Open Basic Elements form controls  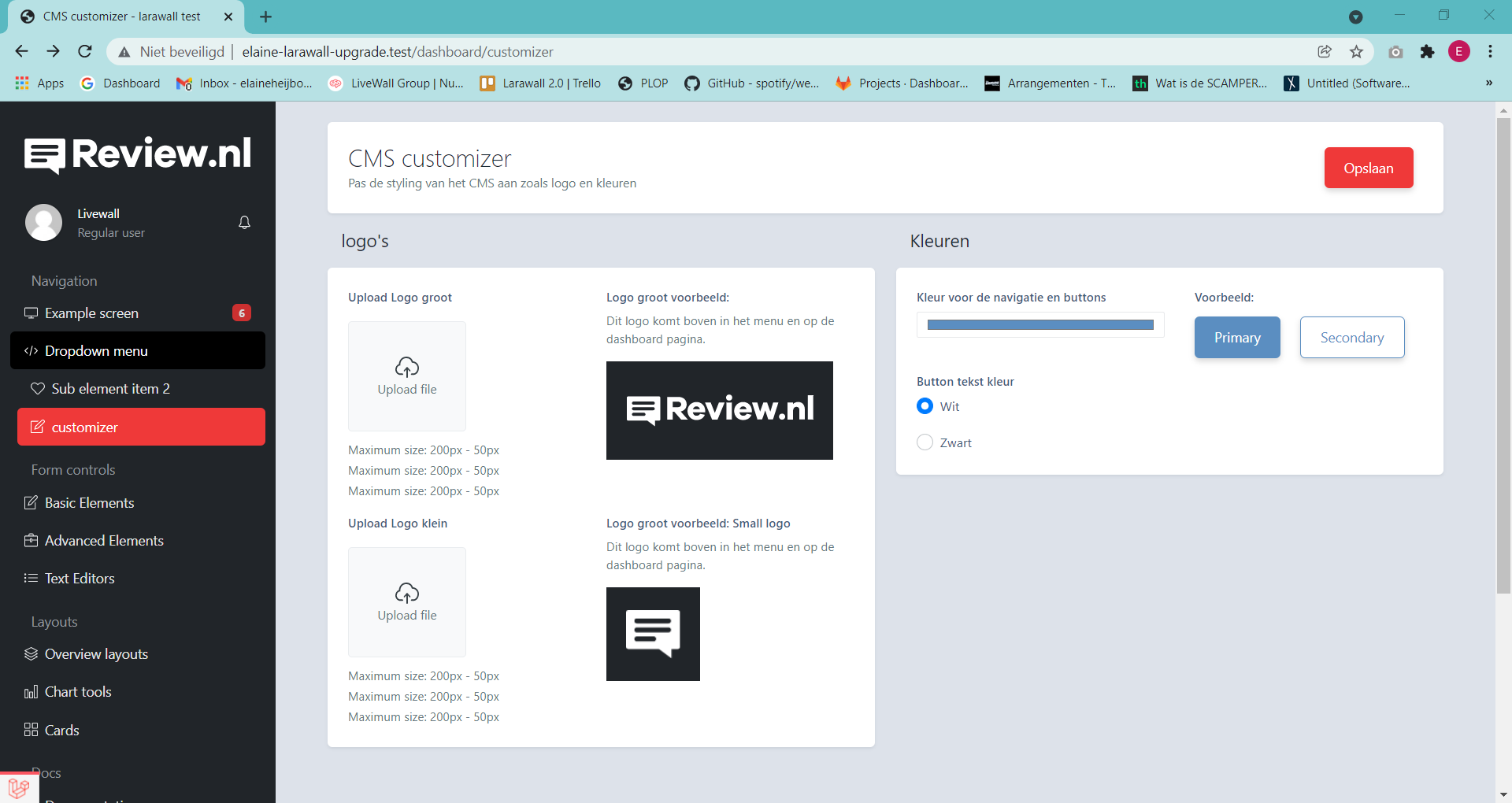coord(138,502)
